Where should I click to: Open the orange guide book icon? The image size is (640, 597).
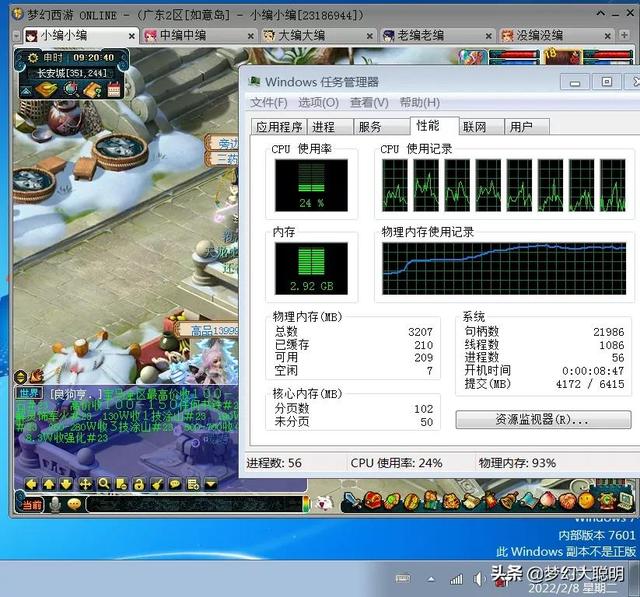tap(92, 89)
